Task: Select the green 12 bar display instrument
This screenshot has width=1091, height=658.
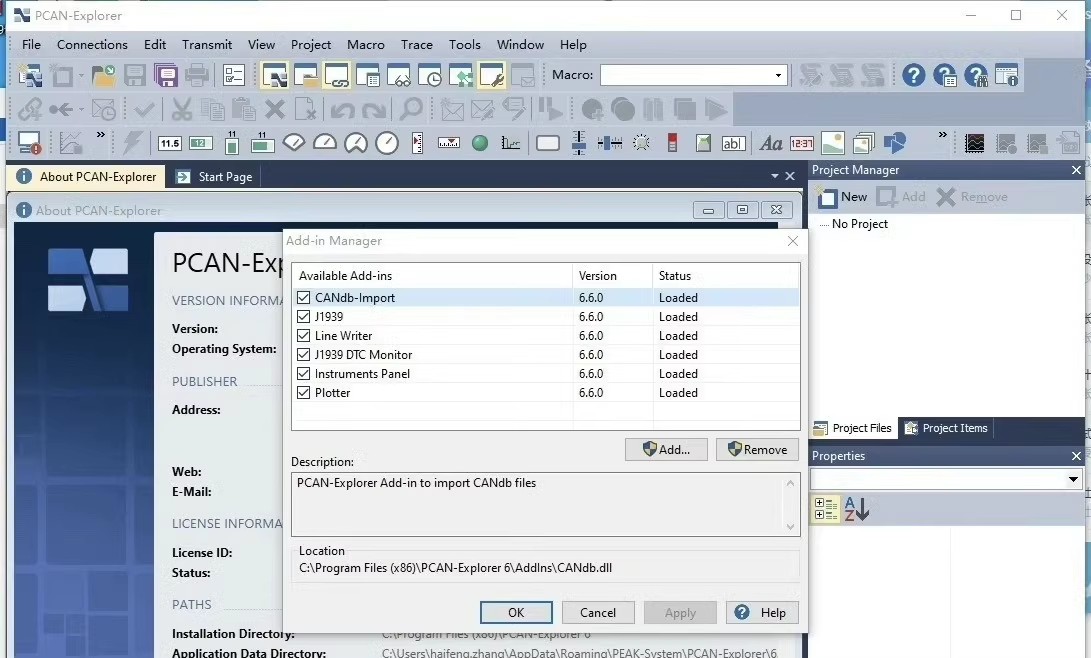Action: (x=200, y=143)
